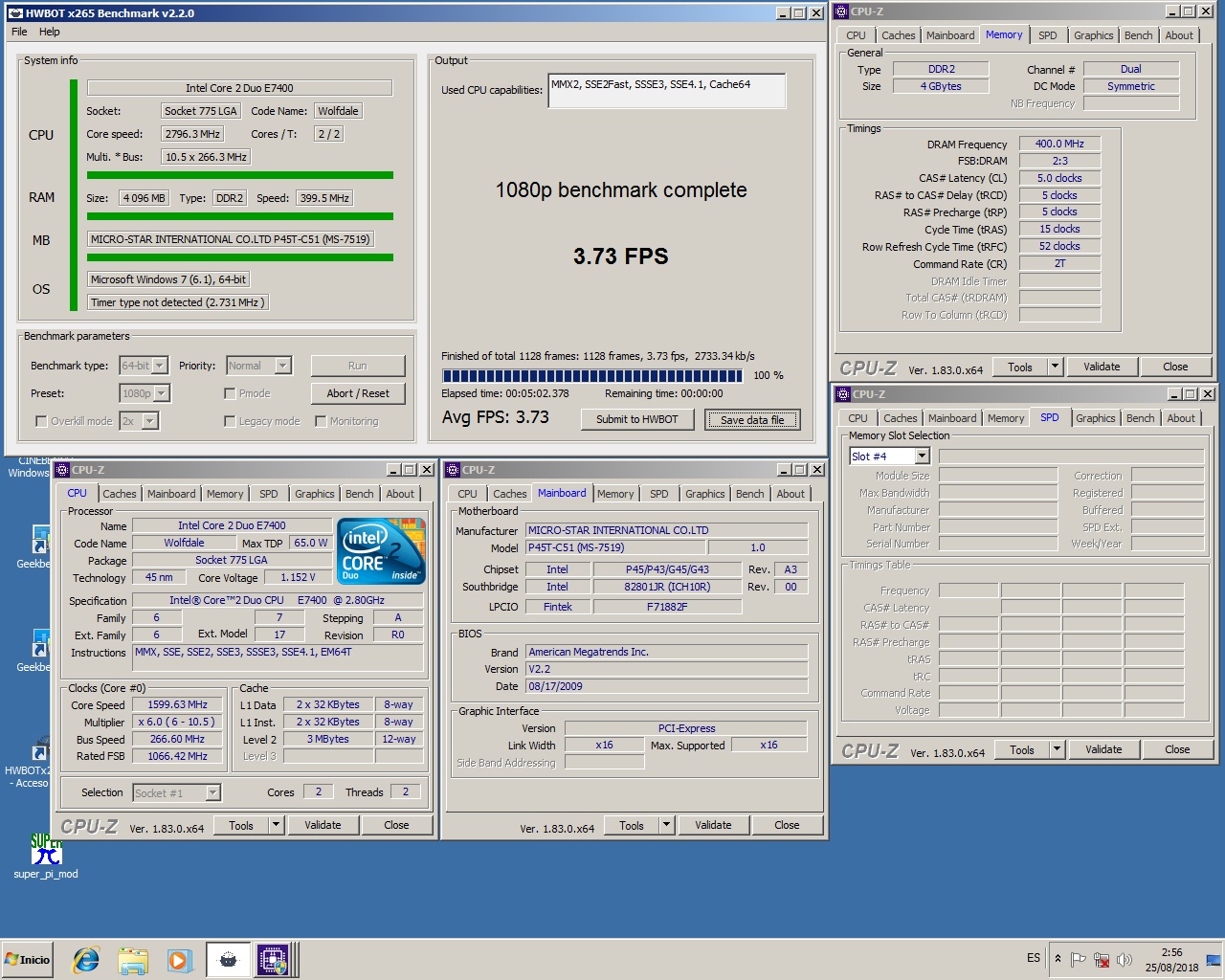1225x980 pixels.
Task: Open About tab in Mainboard window
Action: (791, 494)
